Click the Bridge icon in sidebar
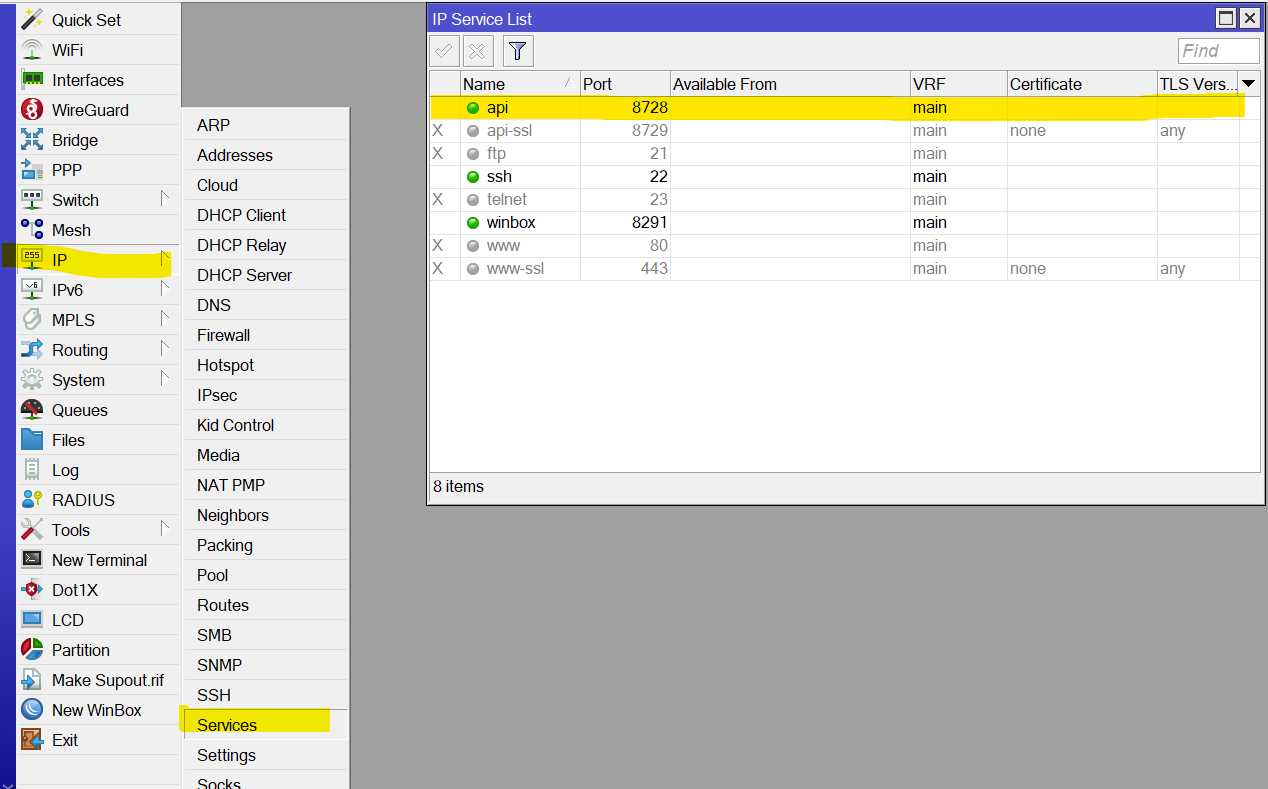Screen dimensions: 1268x789 click(32, 140)
